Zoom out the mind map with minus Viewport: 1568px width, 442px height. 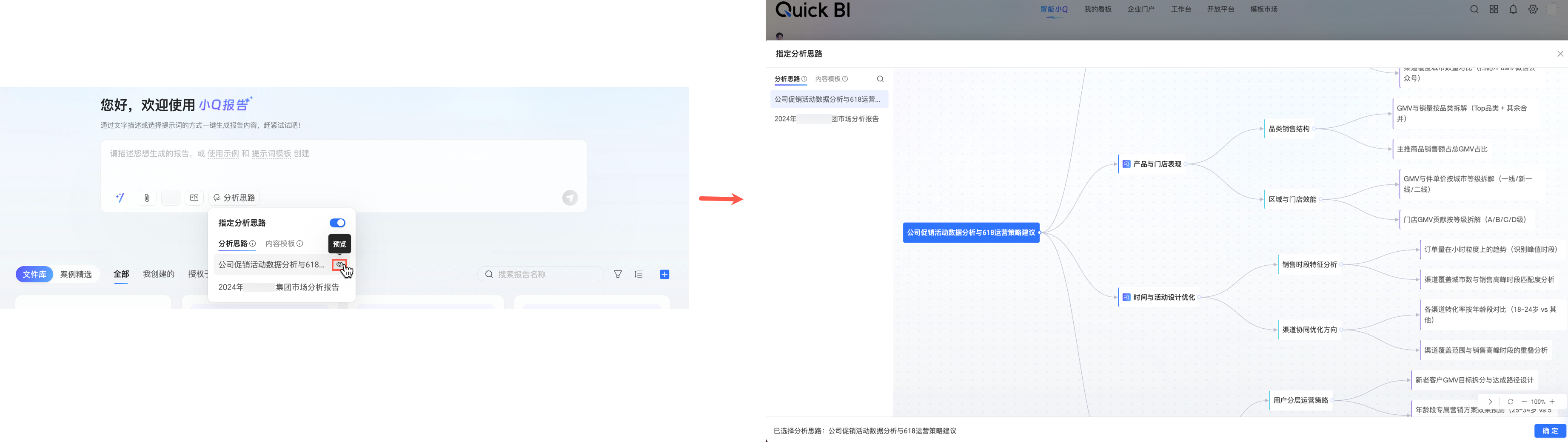[1524, 402]
